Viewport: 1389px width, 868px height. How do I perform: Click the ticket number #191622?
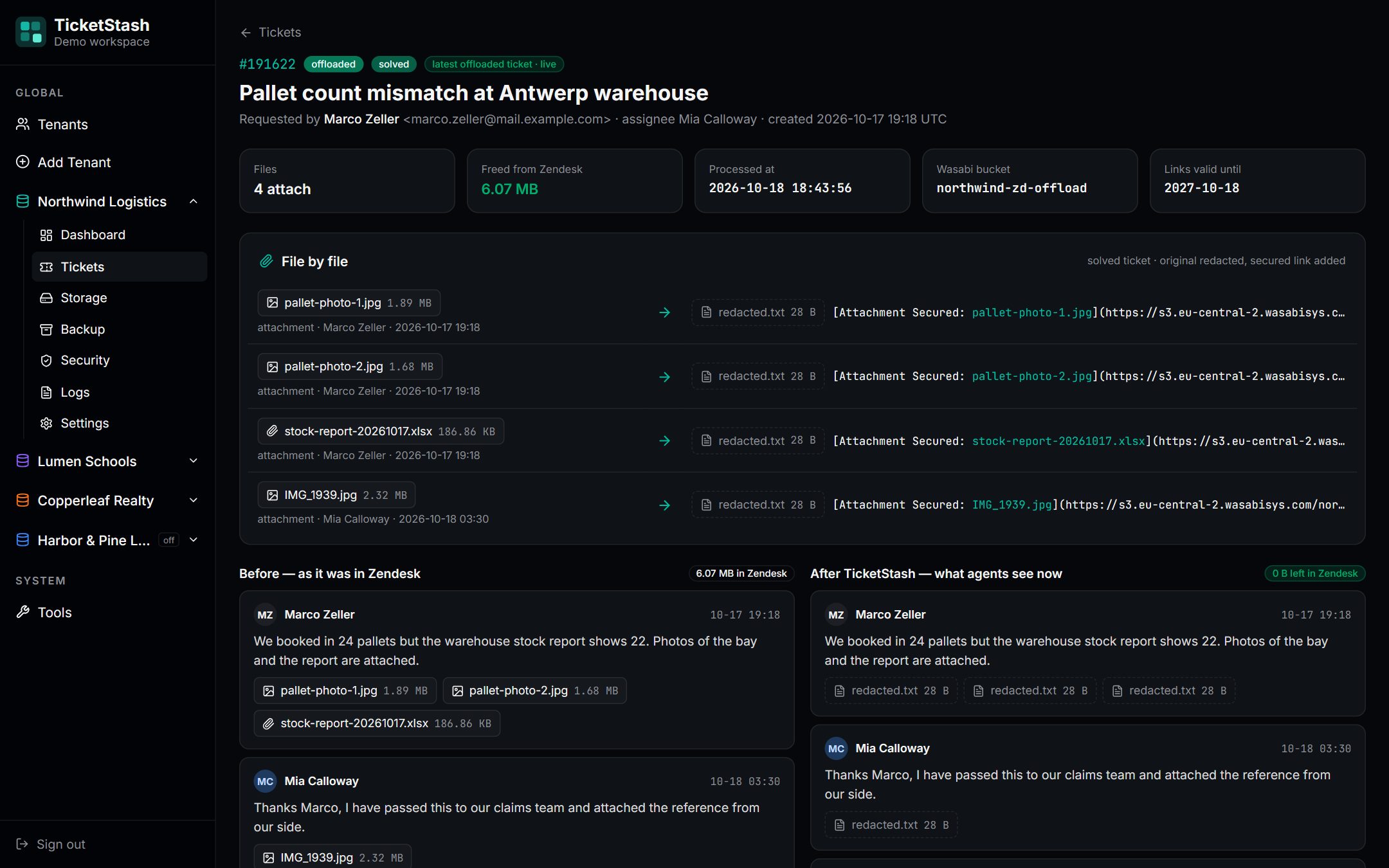tap(267, 64)
